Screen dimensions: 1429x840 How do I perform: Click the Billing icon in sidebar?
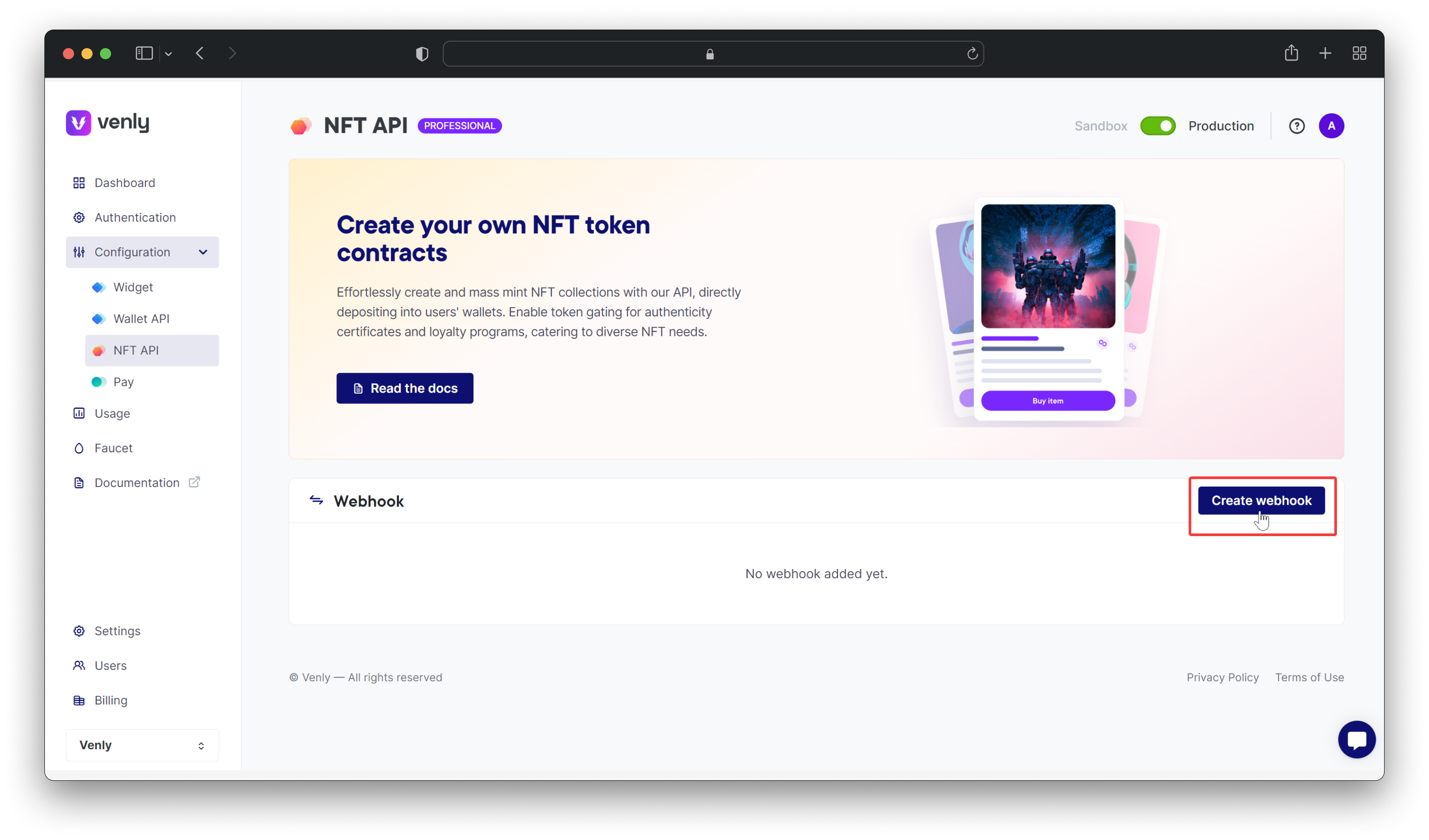click(x=80, y=699)
